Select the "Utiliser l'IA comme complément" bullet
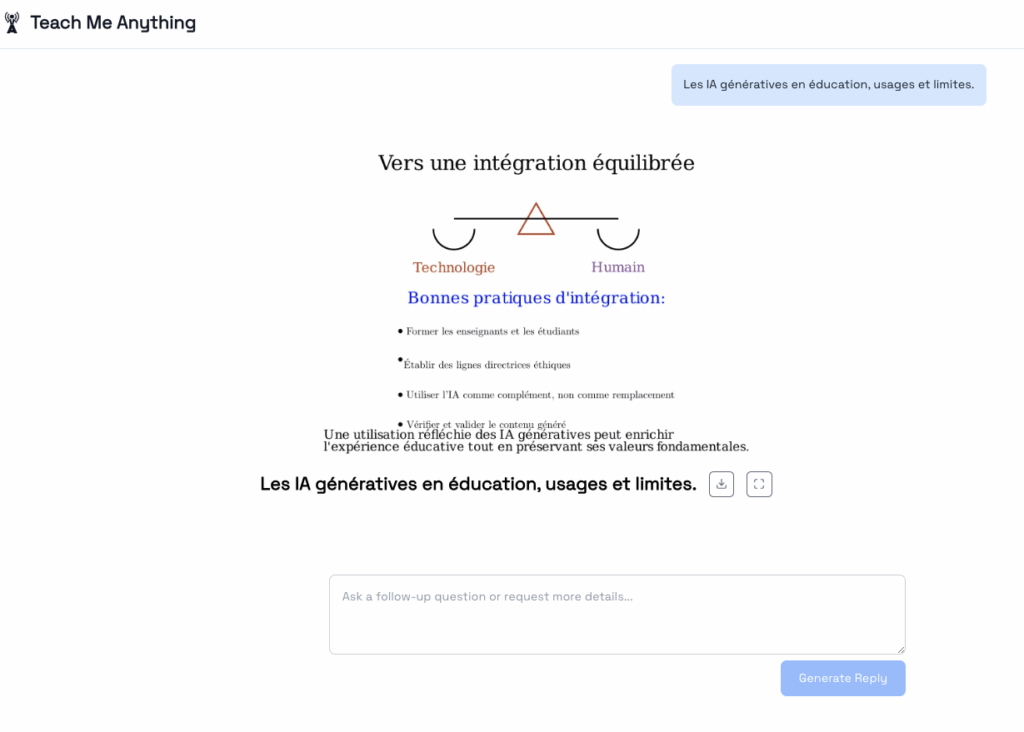 [540, 395]
